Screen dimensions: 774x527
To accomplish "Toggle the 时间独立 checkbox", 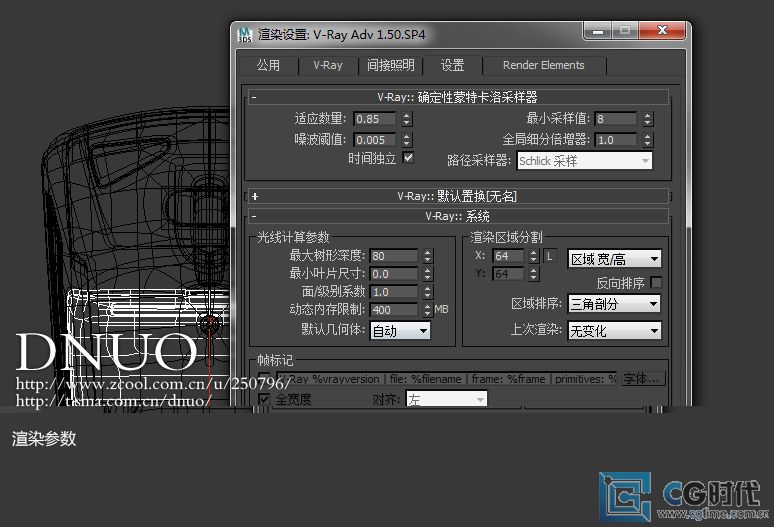I will click(408, 158).
